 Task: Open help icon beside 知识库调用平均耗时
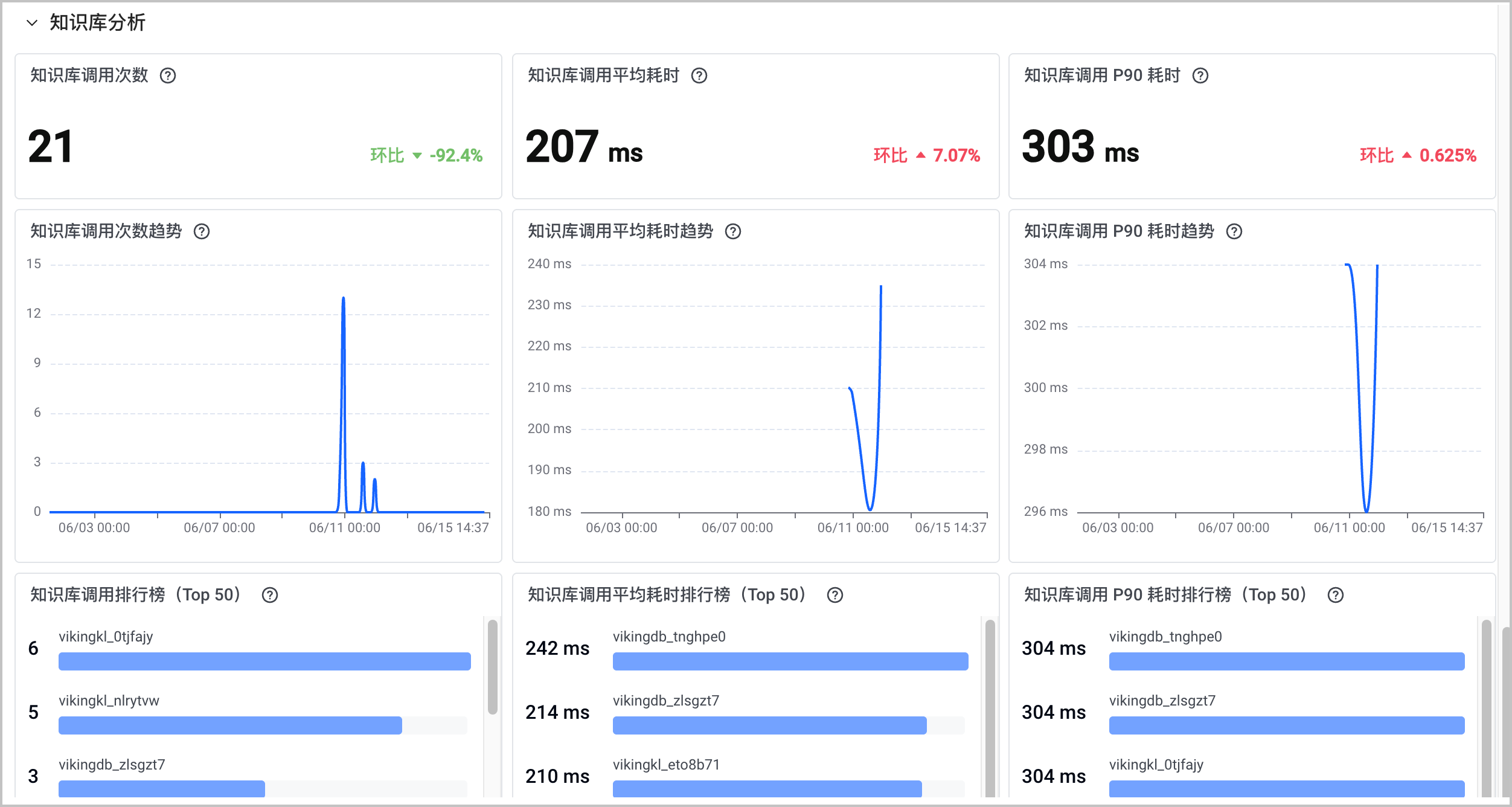[x=699, y=76]
